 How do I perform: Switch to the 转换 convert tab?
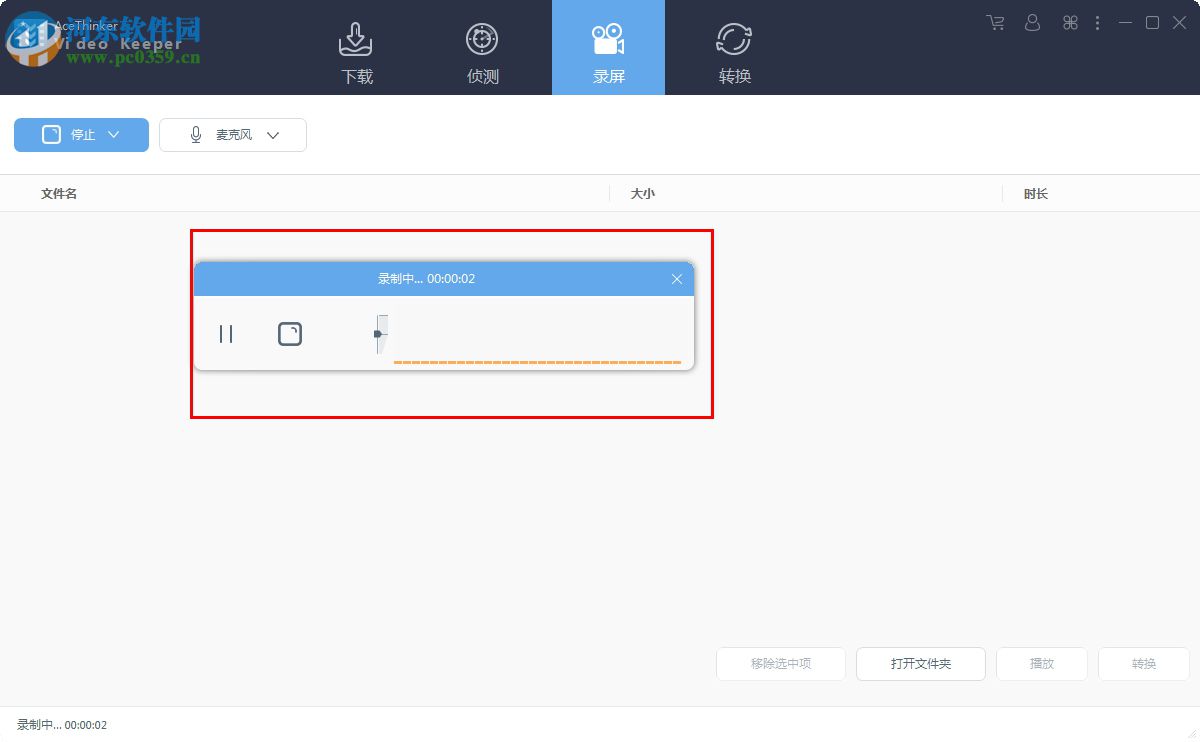pyautogui.click(x=734, y=48)
